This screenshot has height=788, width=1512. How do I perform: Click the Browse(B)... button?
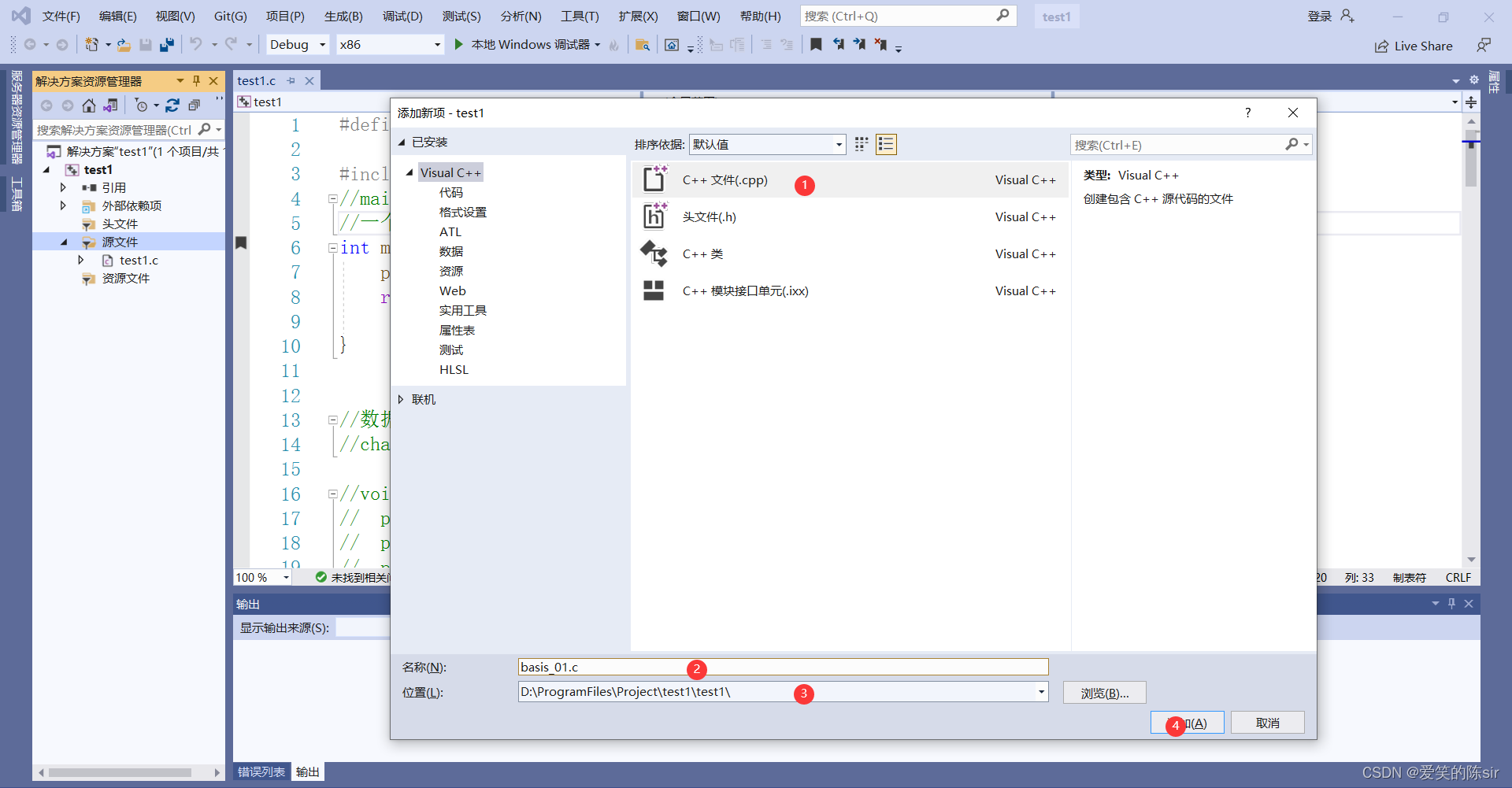pyautogui.click(x=1105, y=693)
